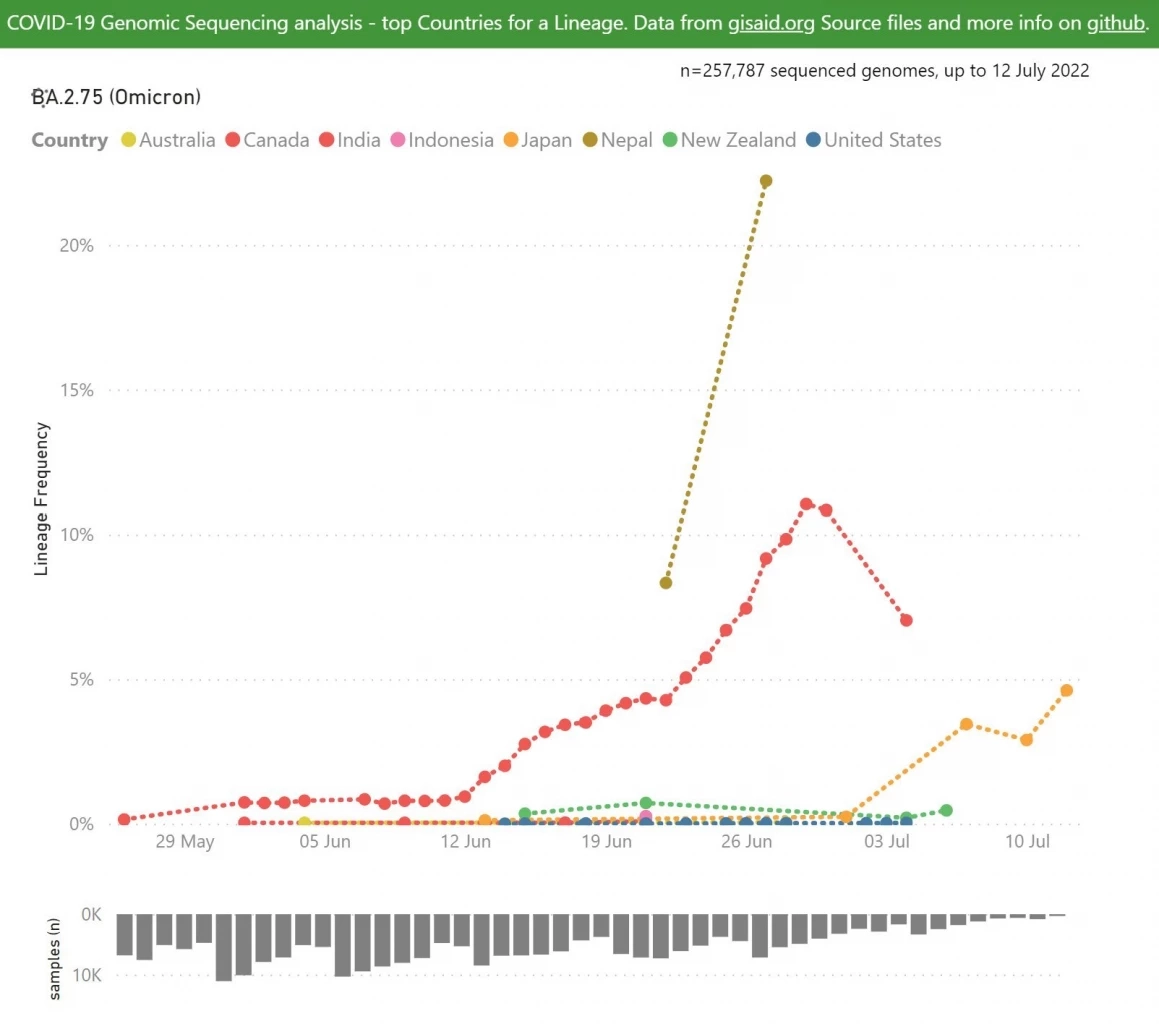1159x1024 pixels.
Task: Select India's peak data point near 11%
Action: 806,504
